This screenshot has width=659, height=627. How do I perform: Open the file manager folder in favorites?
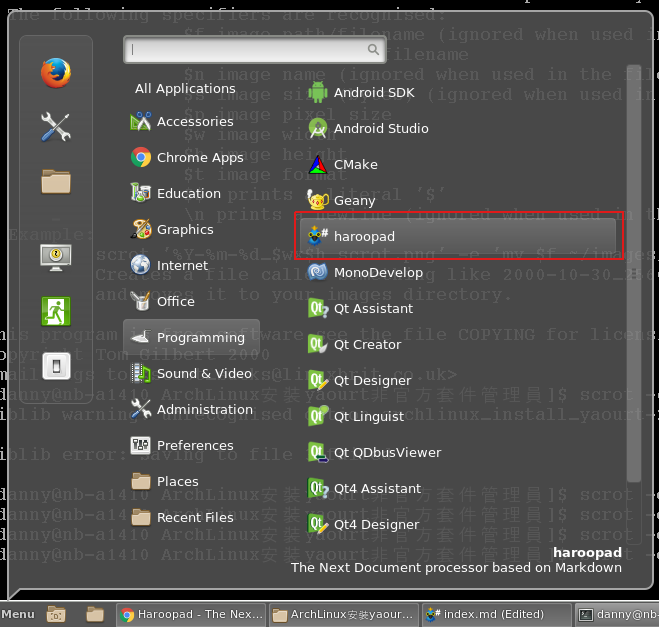[55, 181]
